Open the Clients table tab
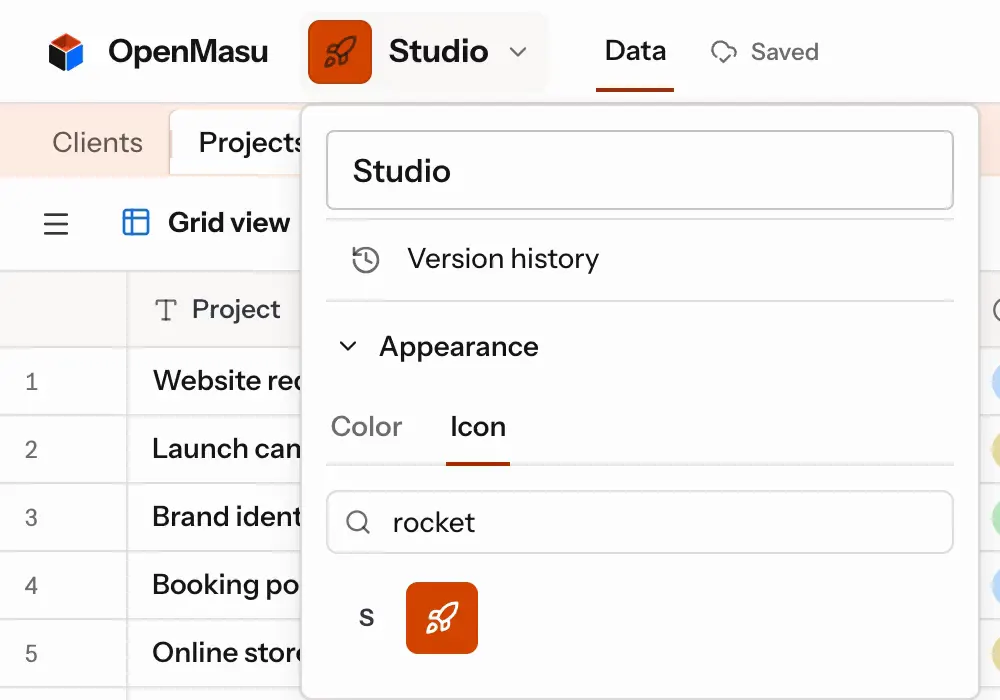This screenshot has width=1000, height=700. (x=98, y=142)
